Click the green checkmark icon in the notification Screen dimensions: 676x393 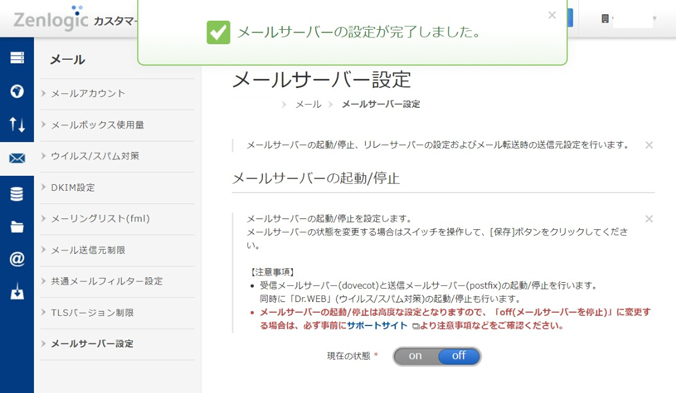[218, 32]
